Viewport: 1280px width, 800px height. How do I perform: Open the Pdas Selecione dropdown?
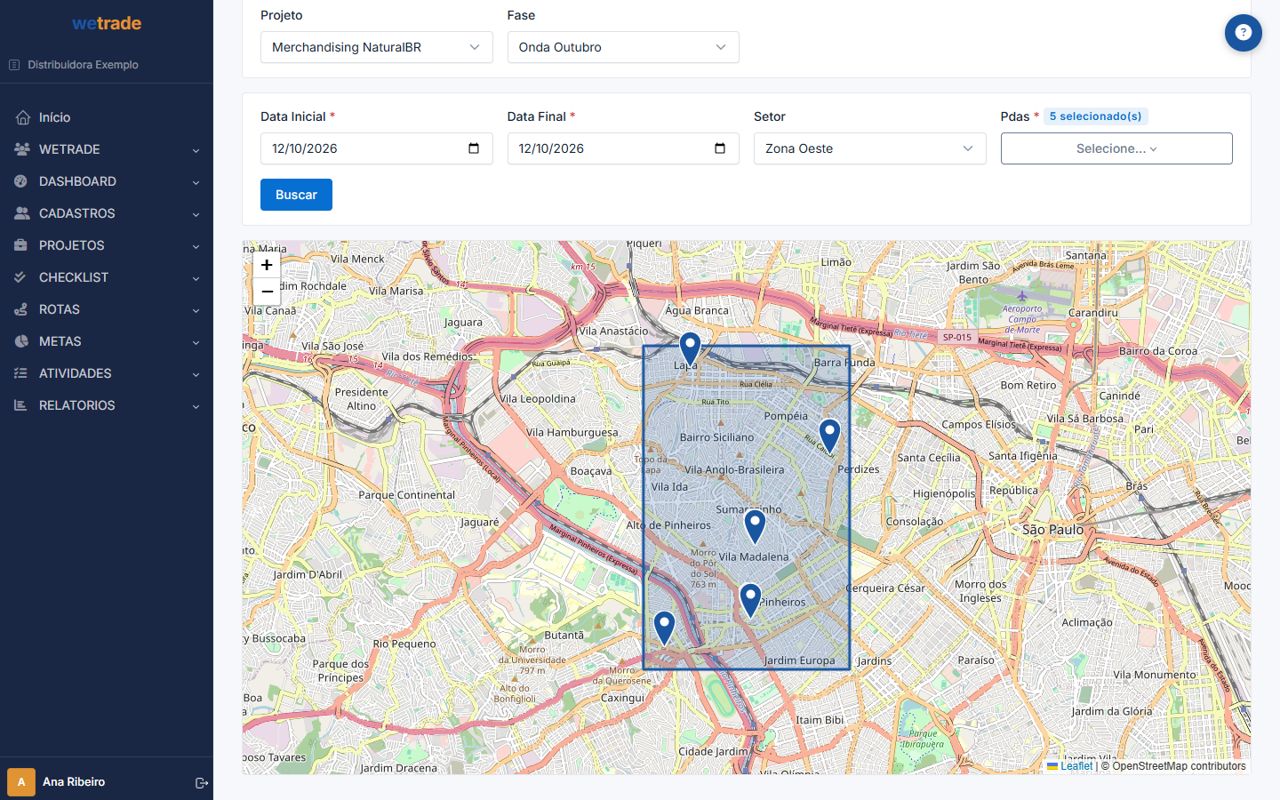[1117, 149]
